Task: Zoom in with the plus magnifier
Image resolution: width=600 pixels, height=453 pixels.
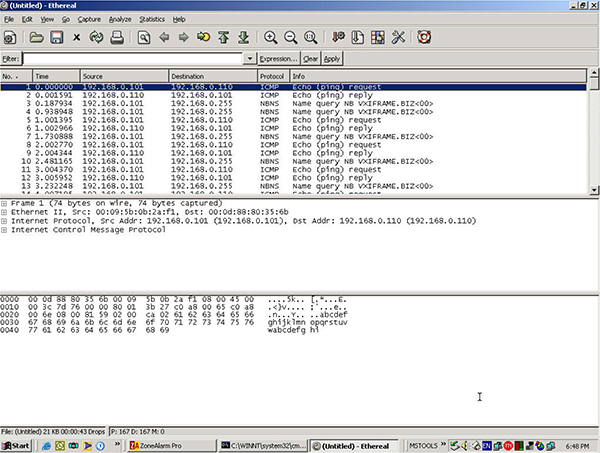Action: [x=271, y=37]
